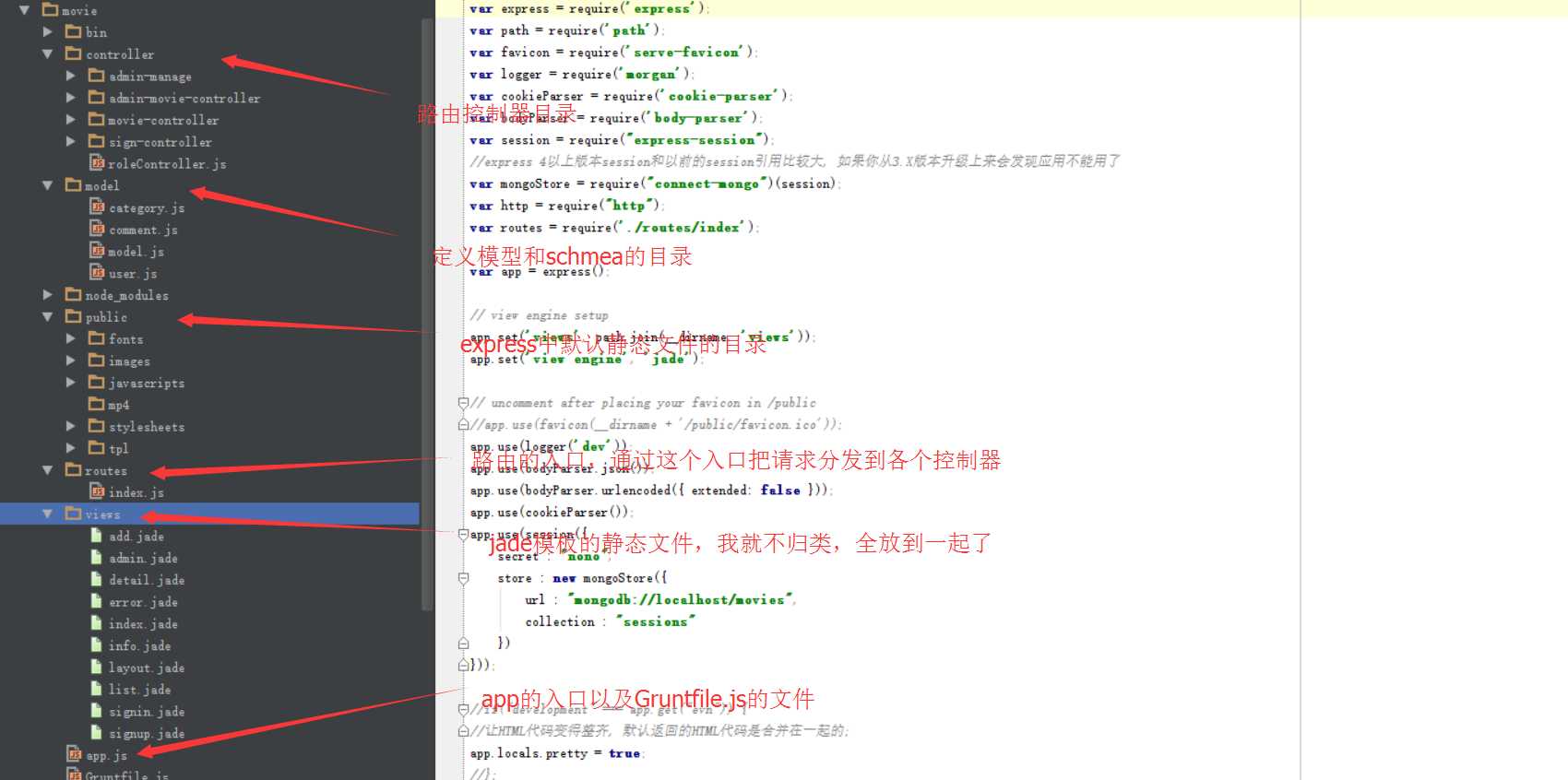Expand the admin-manage folder arrow

(71, 76)
